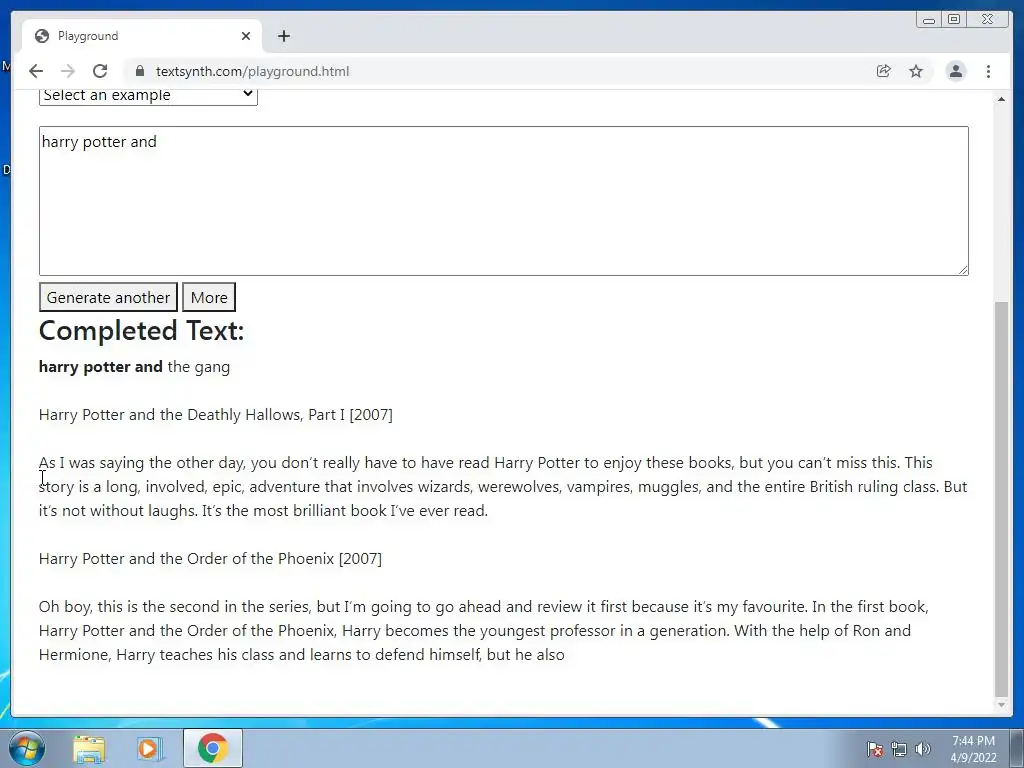Click the page scrollbar down arrow
This screenshot has width=1024, height=768.
pyautogui.click(x=1001, y=705)
